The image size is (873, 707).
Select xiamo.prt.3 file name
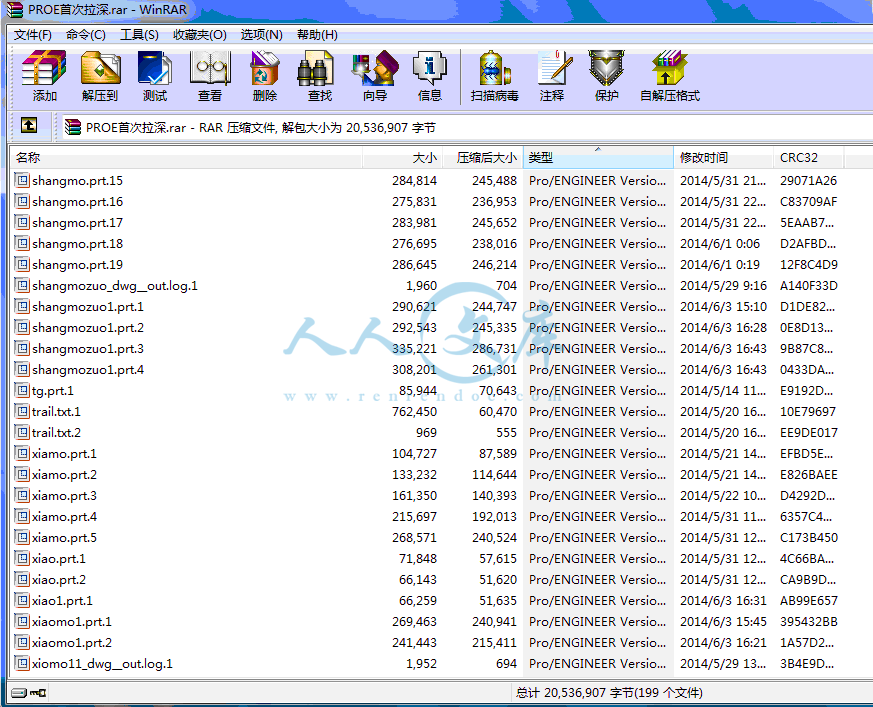pyautogui.click(x=64, y=495)
